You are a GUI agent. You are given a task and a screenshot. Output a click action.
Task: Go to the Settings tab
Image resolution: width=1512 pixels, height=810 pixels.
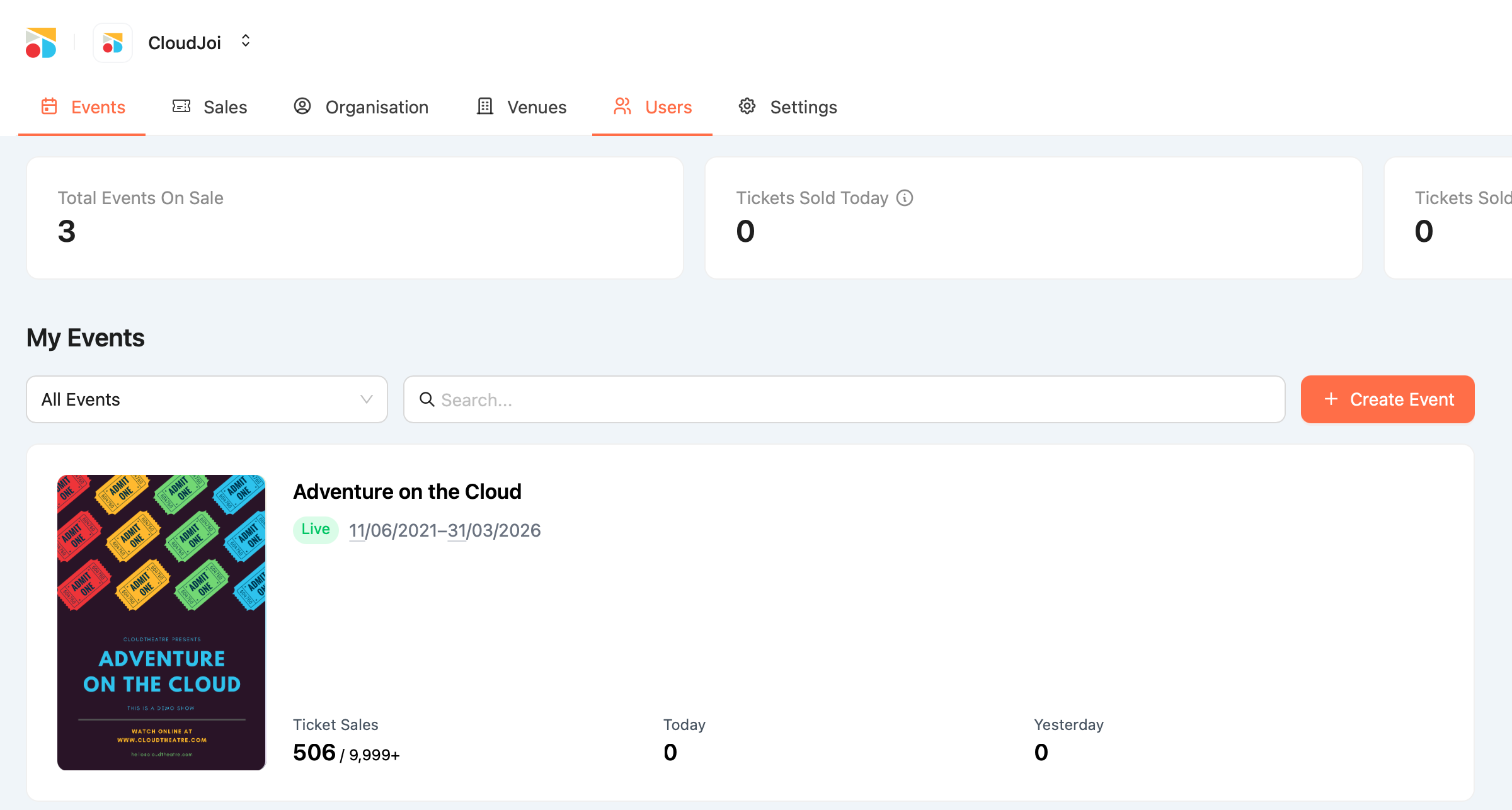pos(803,107)
